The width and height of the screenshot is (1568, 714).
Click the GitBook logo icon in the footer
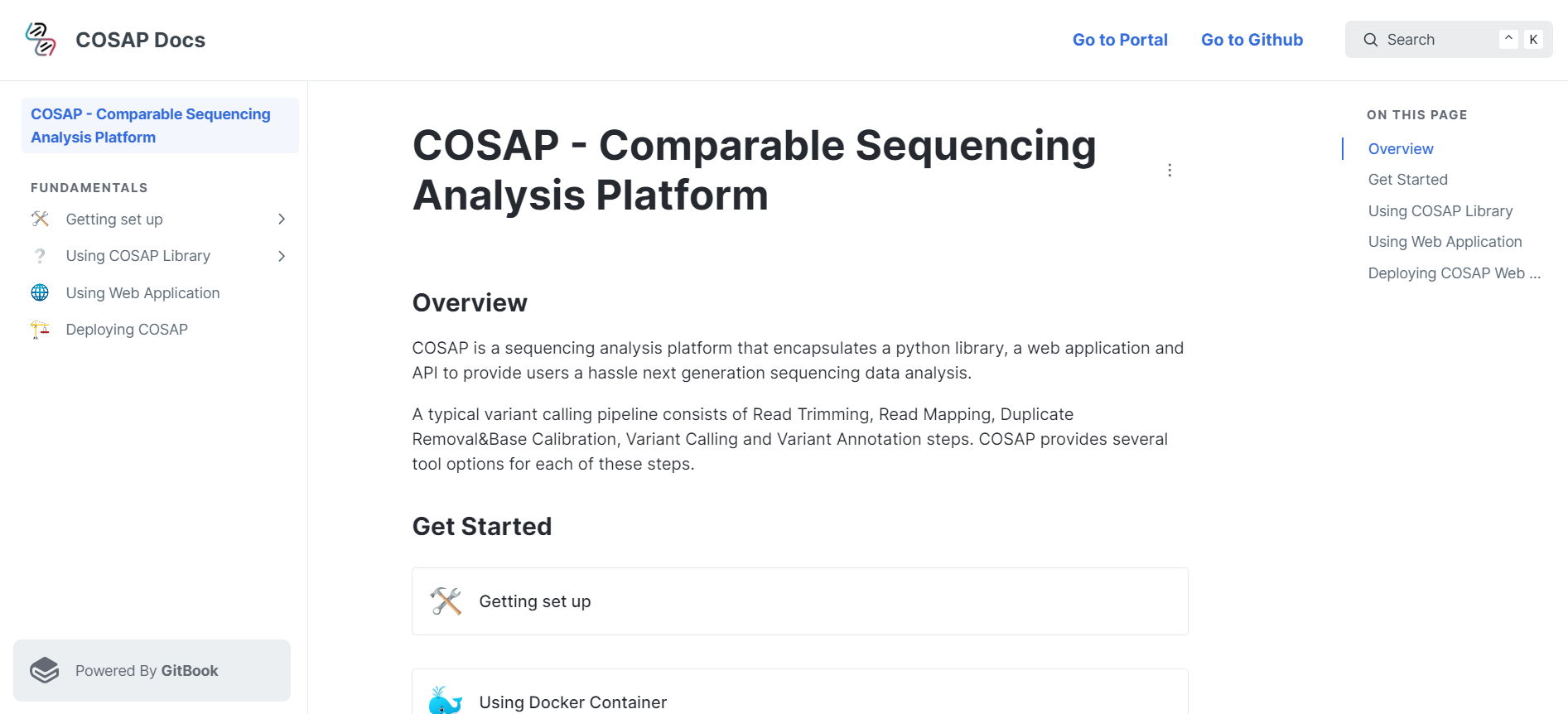coord(45,670)
